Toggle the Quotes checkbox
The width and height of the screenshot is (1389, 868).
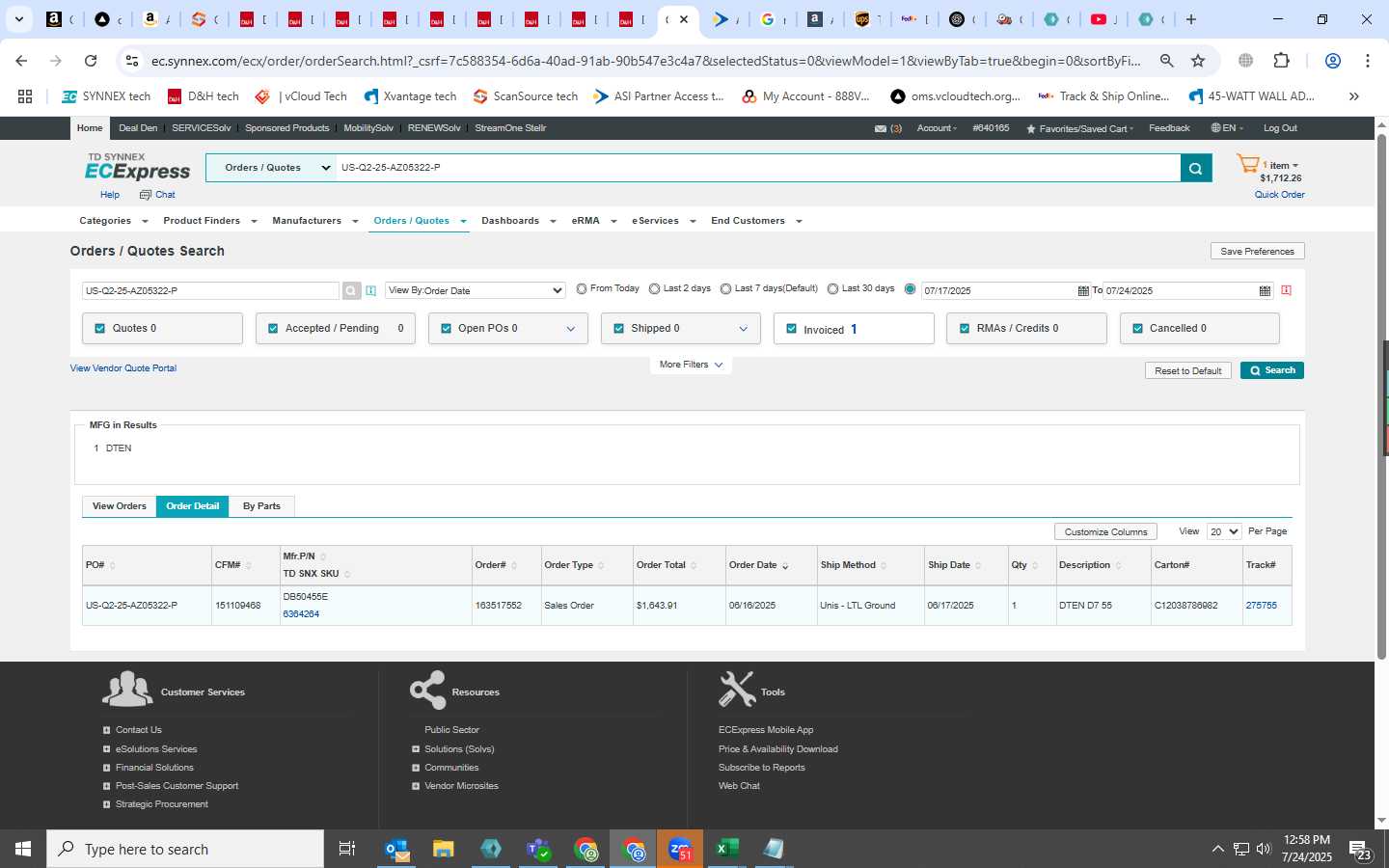99,328
